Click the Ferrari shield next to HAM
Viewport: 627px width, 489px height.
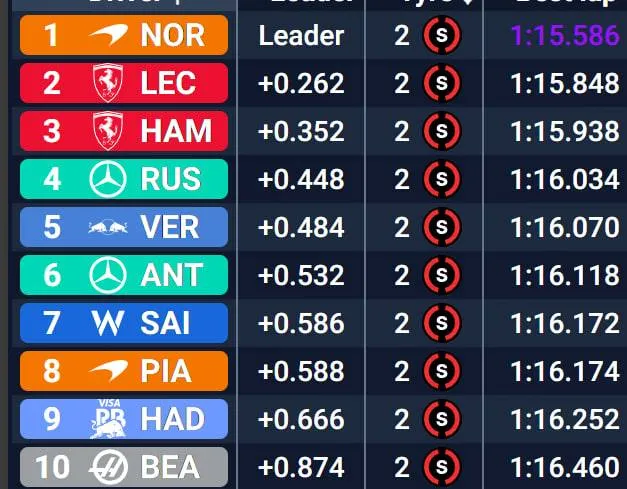point(107,131)
